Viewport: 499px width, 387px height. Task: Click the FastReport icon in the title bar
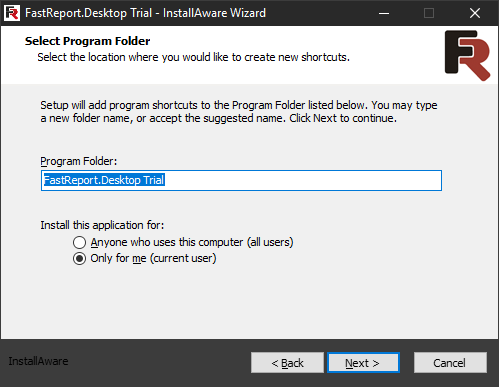[x=12, y=13]
